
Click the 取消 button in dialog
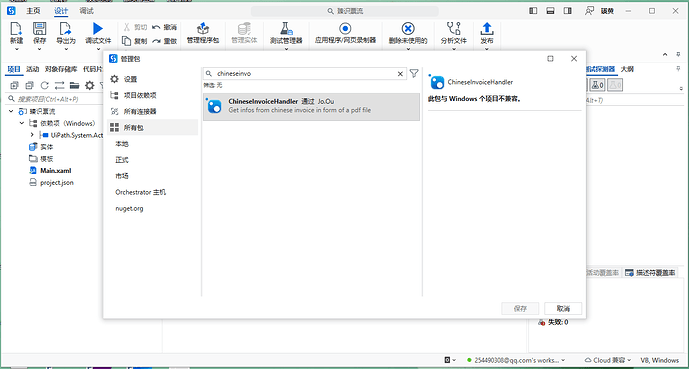pyautogui.click(x=563, y=308)
